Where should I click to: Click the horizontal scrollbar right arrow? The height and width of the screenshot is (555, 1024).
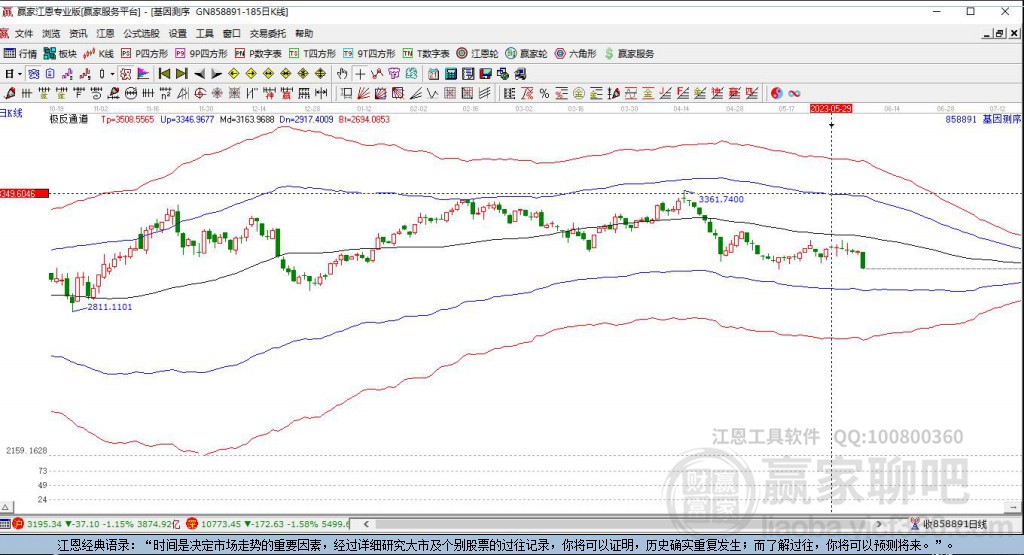(880, 524)
